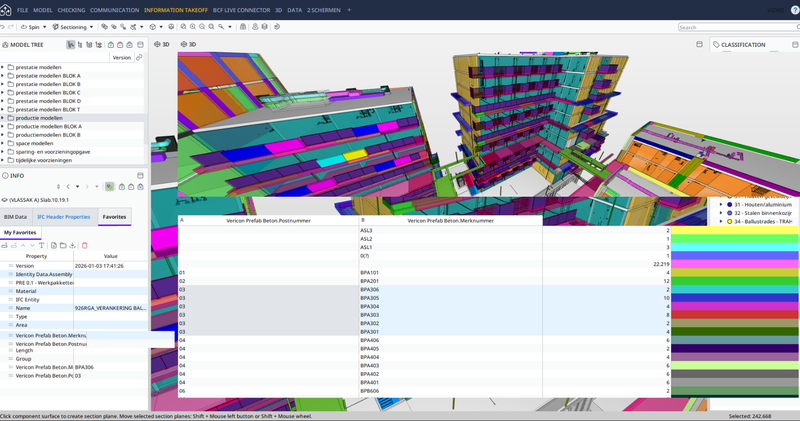Expand 'tijdelijke voorzieningen' folder
This screenshot has width=800, height=421.
pyautogui.click(x=3, y=160)
